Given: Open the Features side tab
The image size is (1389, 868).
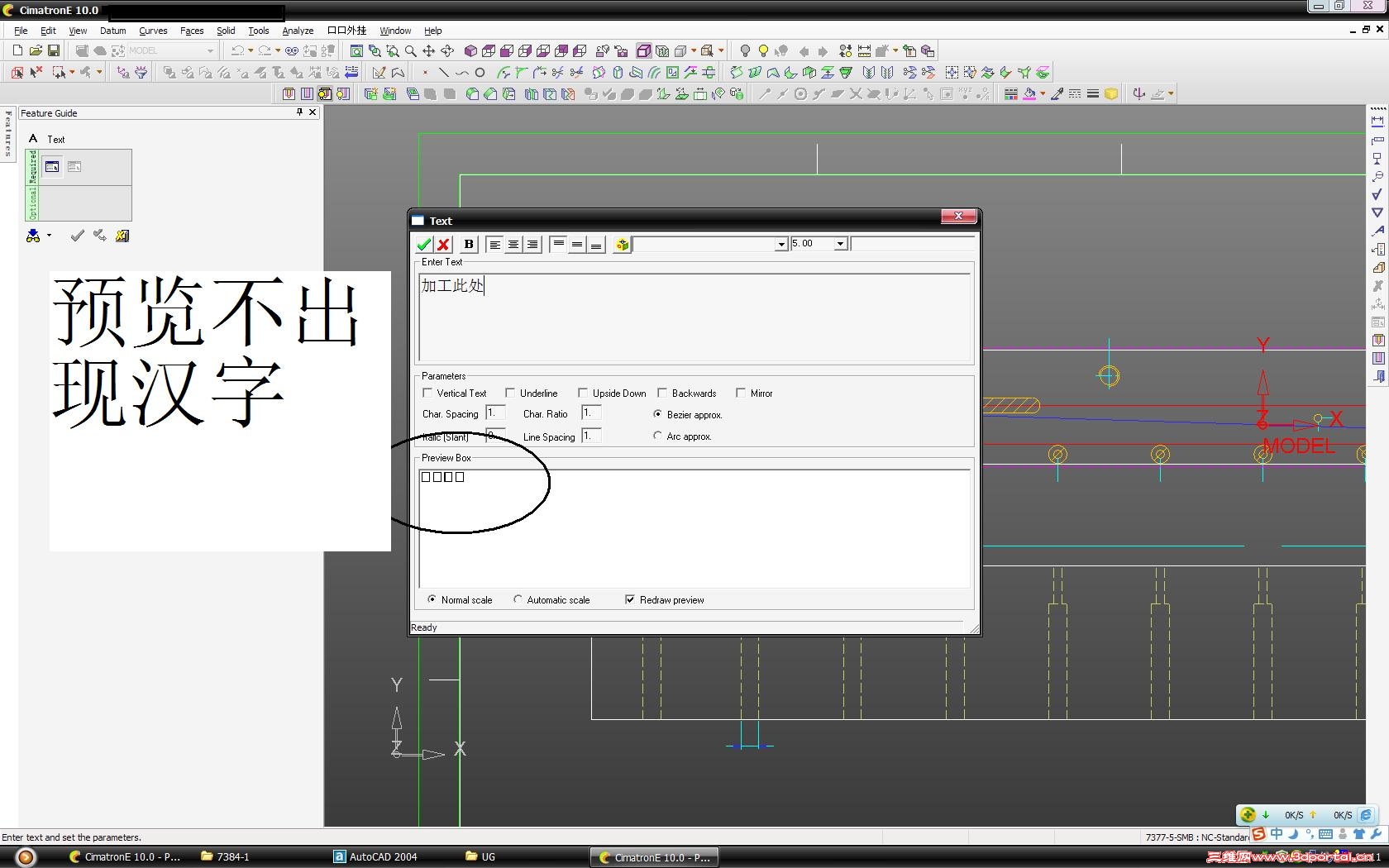Looking at the screenshot, I should point(8,134).
